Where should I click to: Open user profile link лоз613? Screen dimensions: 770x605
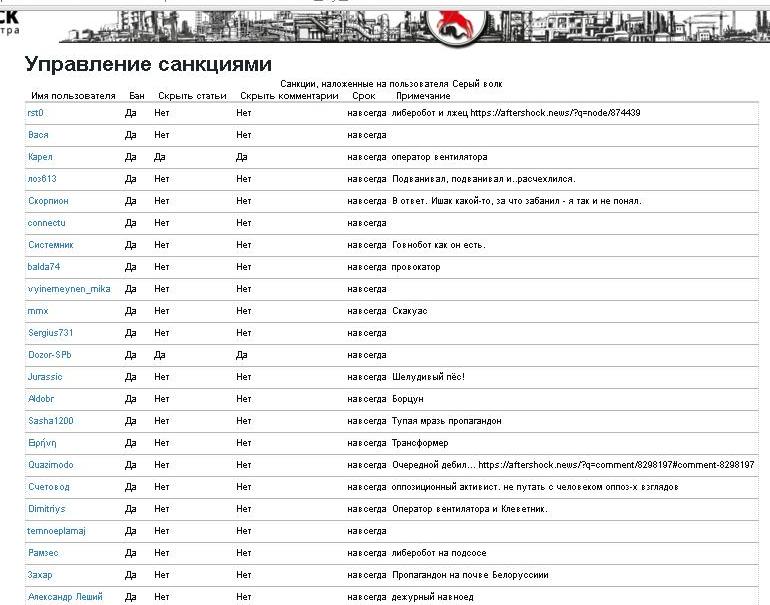(42, 179)
